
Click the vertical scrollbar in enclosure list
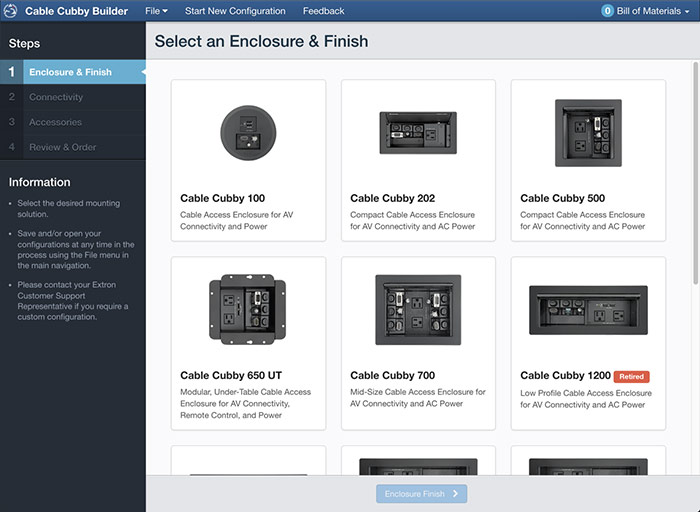695,173
